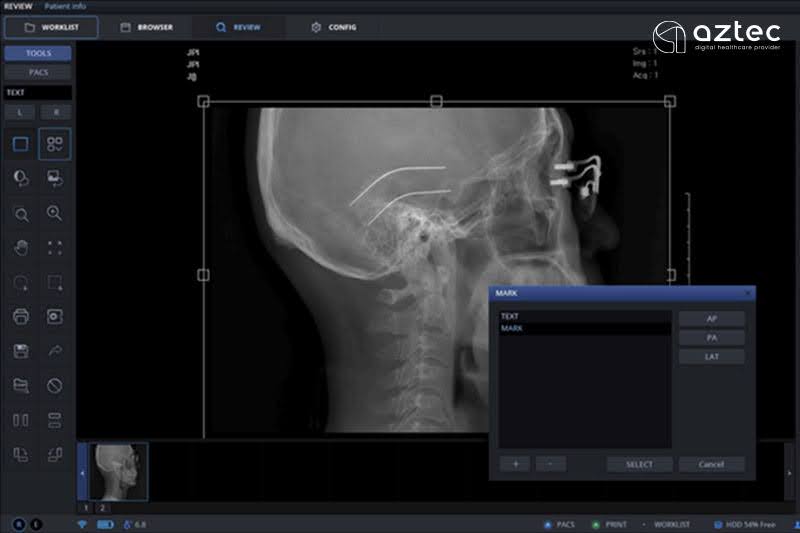
Task: Click the plus button in MARK dialog
Action: pyautogui.click(x=515, y=464)
